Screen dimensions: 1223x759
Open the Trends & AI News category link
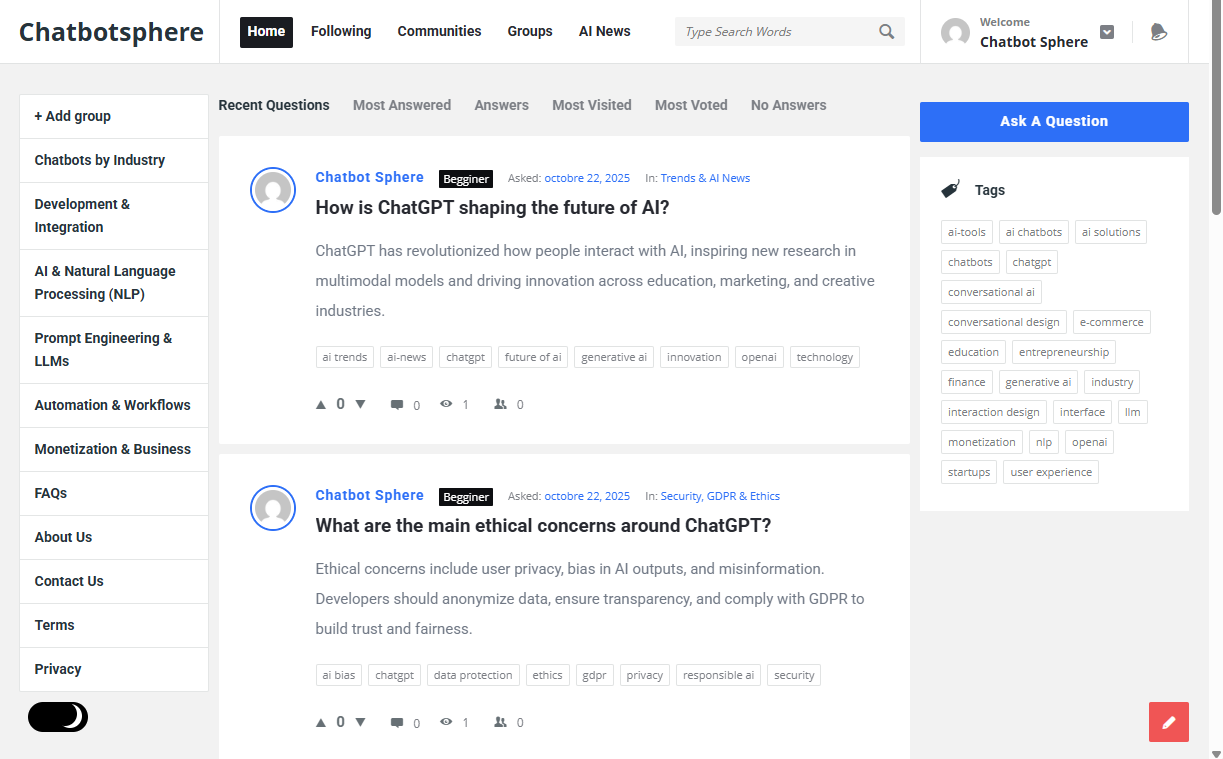[x=705, y=178]
